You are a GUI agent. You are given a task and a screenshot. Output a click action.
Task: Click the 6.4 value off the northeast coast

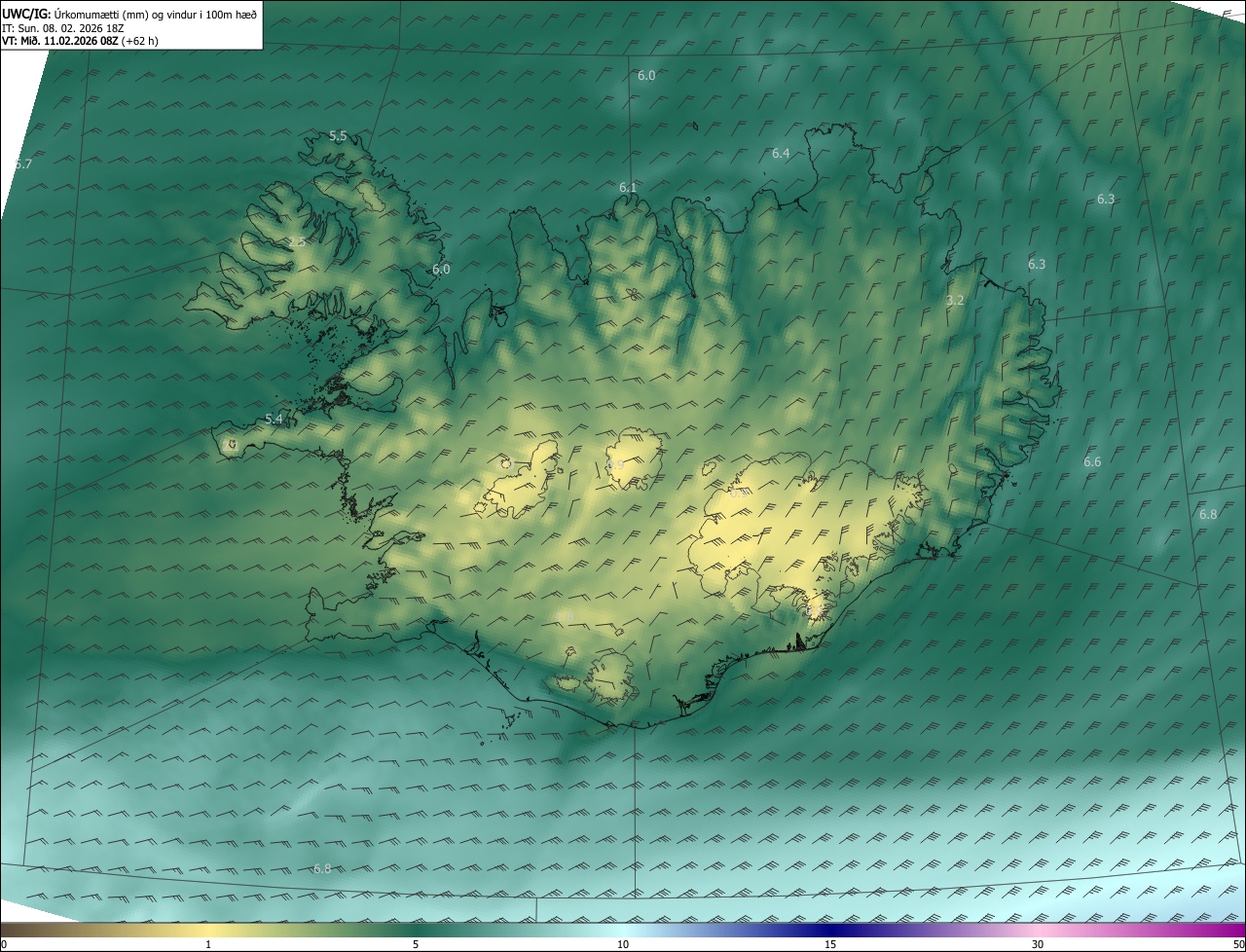click(x=781, y=154)
